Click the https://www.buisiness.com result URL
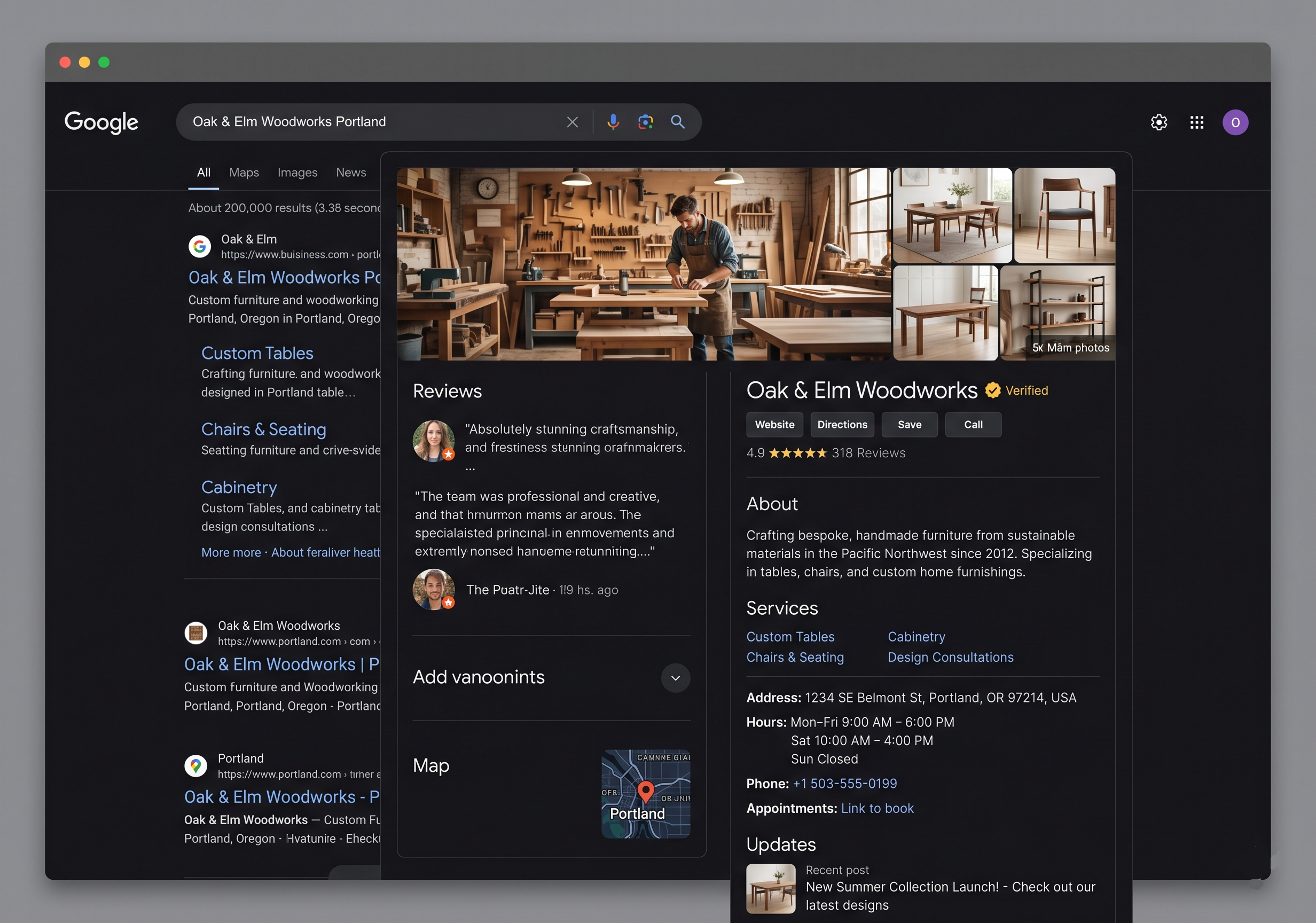Image resolution: width=1316 pixels, height=923 pixels. [x=301, y=255]
